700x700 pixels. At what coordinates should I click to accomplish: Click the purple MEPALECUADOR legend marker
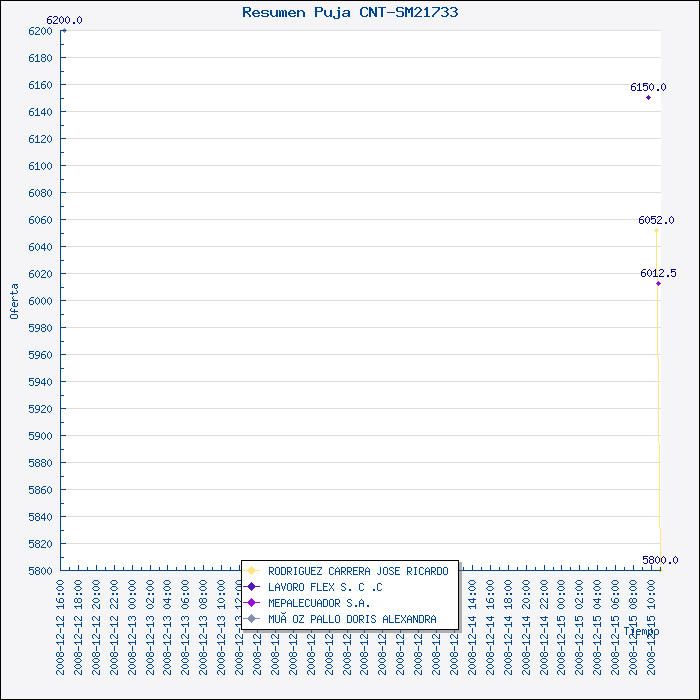coord(252,603)
